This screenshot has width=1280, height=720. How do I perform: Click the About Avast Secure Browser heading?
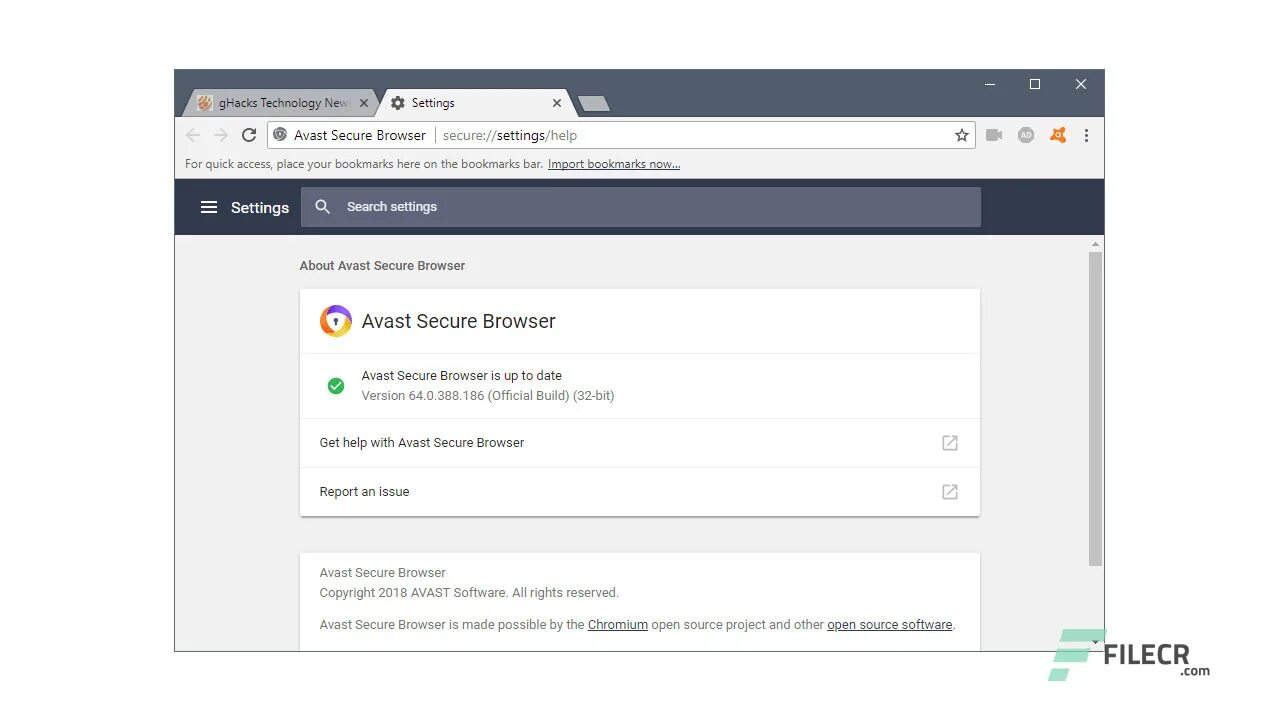pos(382,266)
